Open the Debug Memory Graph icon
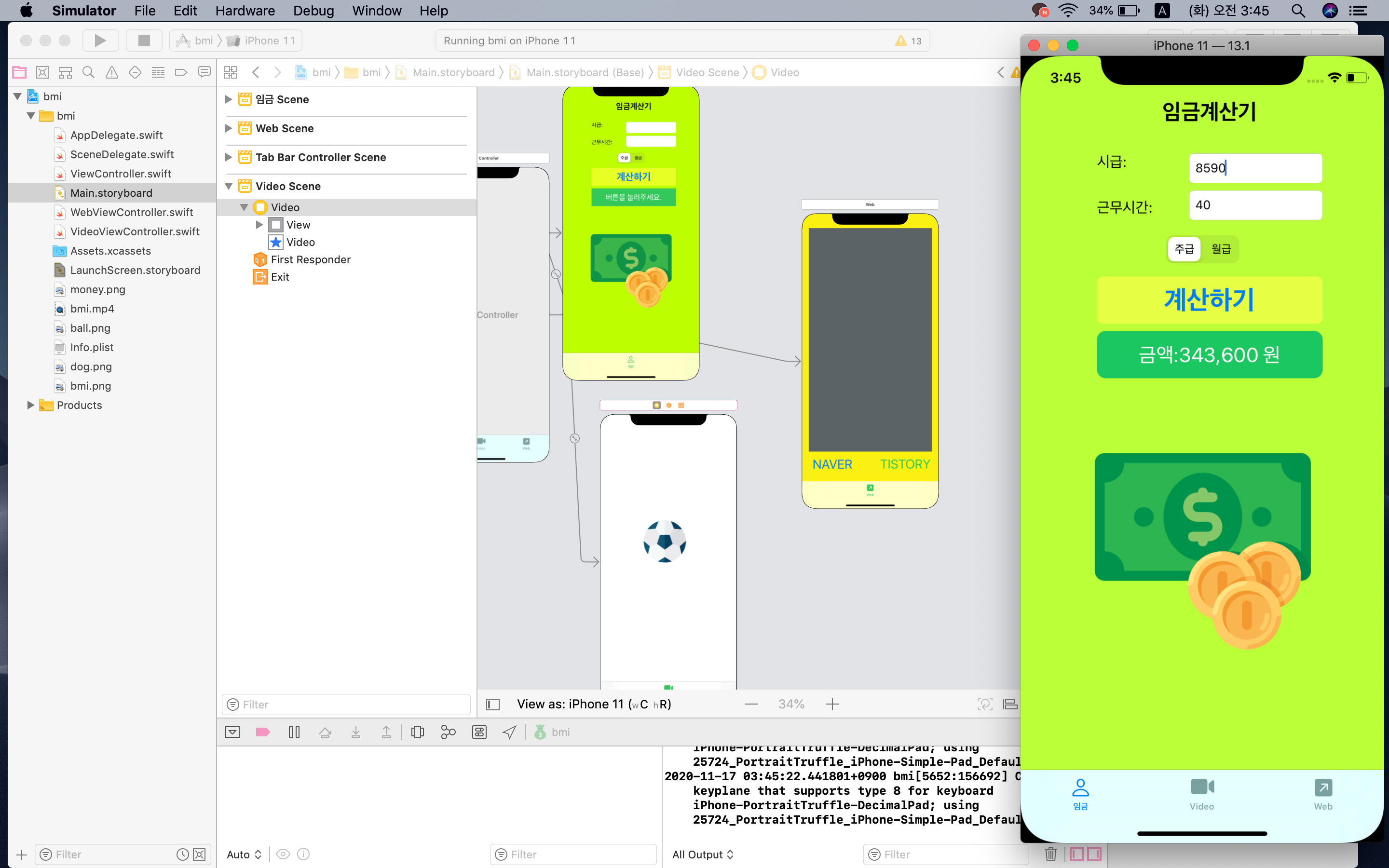 (x=448, y=732)
